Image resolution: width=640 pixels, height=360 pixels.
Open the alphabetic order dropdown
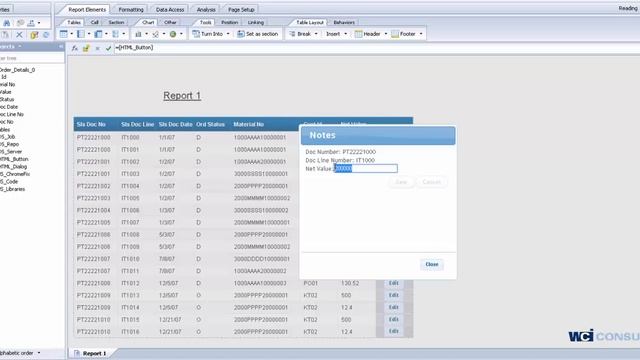point(39,353)
